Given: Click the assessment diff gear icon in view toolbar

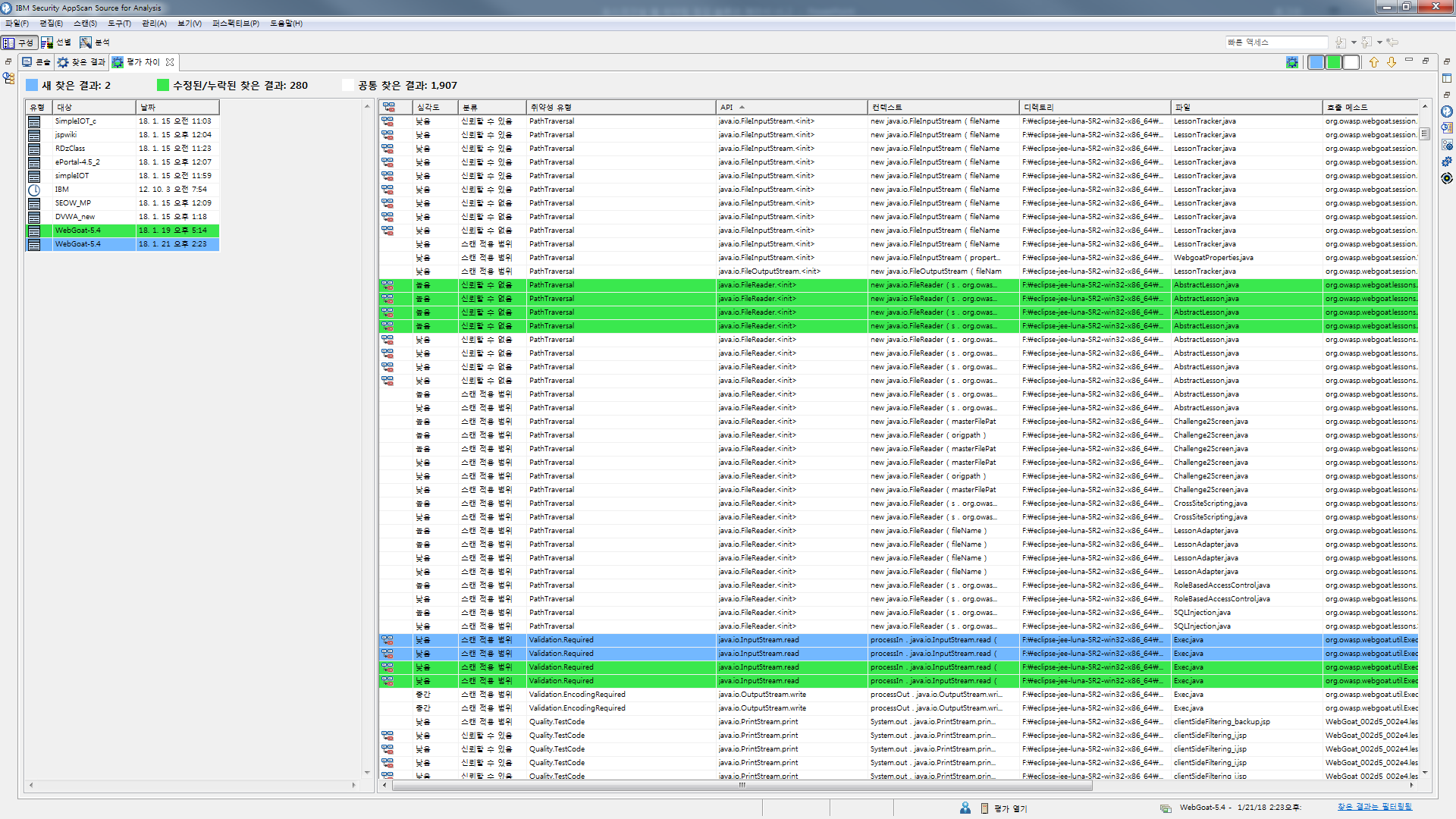Looking at the screenshot, I should [1292, 62].
